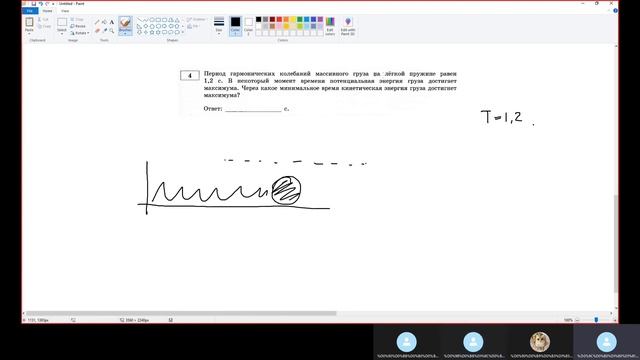
Task: Activate the Color 2 background button
Action: click(x=249, y=26)
